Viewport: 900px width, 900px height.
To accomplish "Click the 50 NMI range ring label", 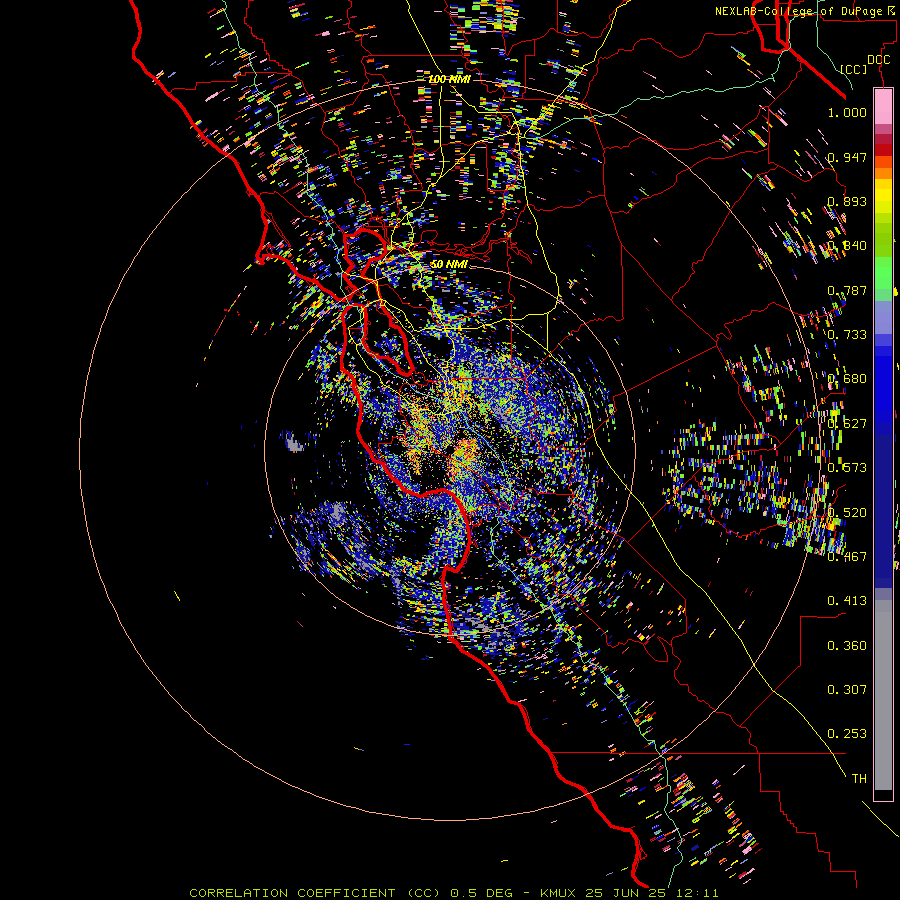I will (449, 264).
